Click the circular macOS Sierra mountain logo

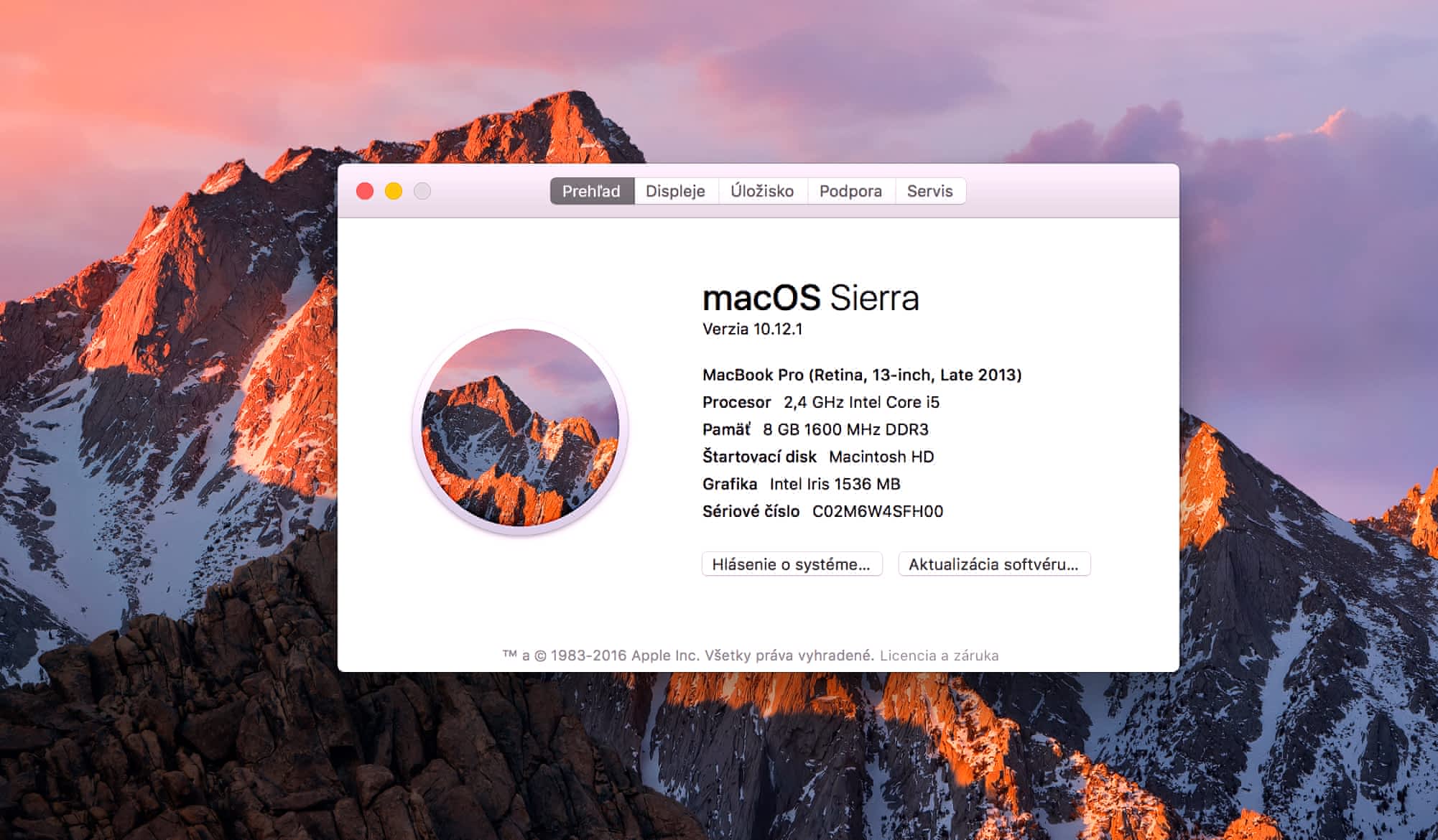point(520,428)
